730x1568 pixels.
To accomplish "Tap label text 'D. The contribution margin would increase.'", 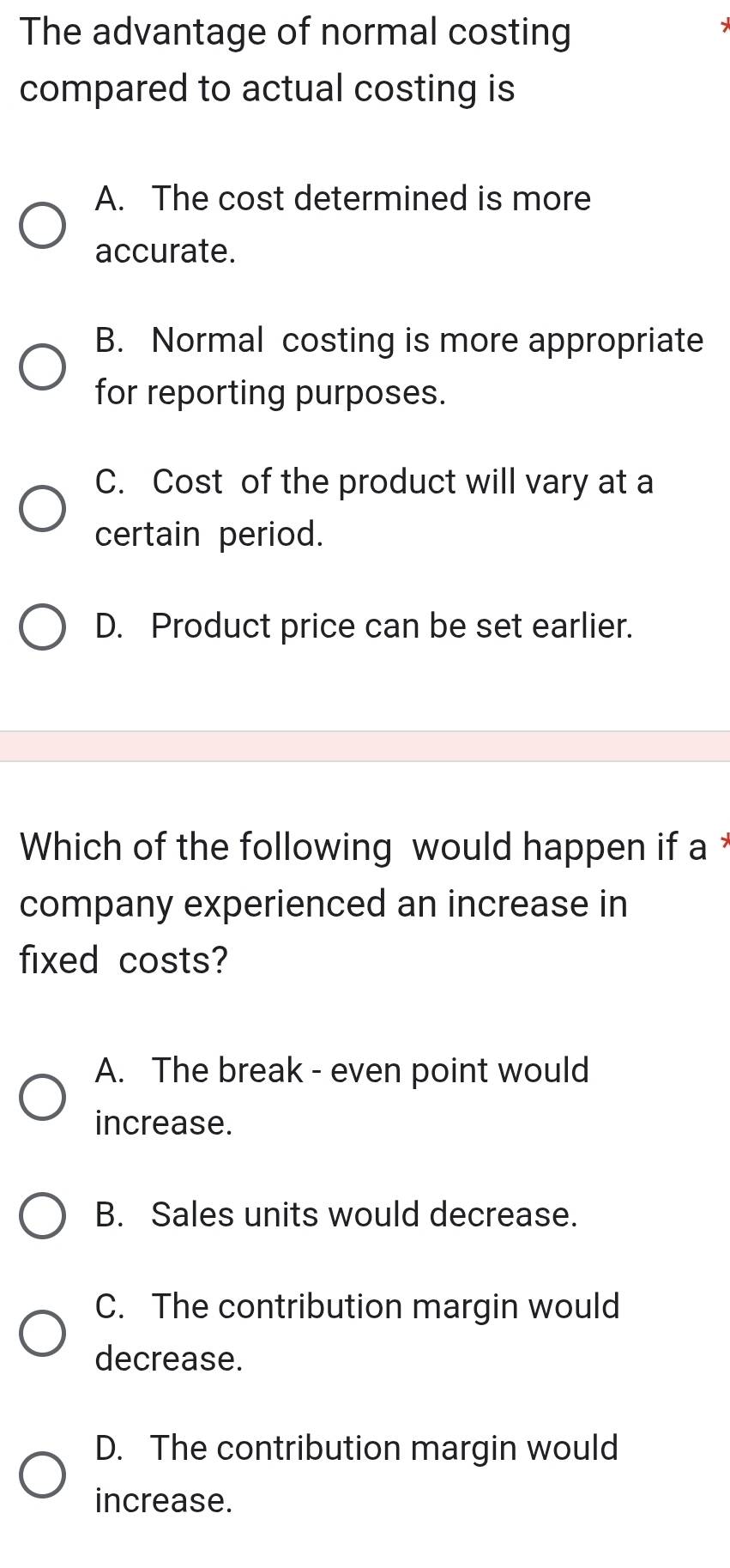I will pyautogui.click(x=357, y=1474).
